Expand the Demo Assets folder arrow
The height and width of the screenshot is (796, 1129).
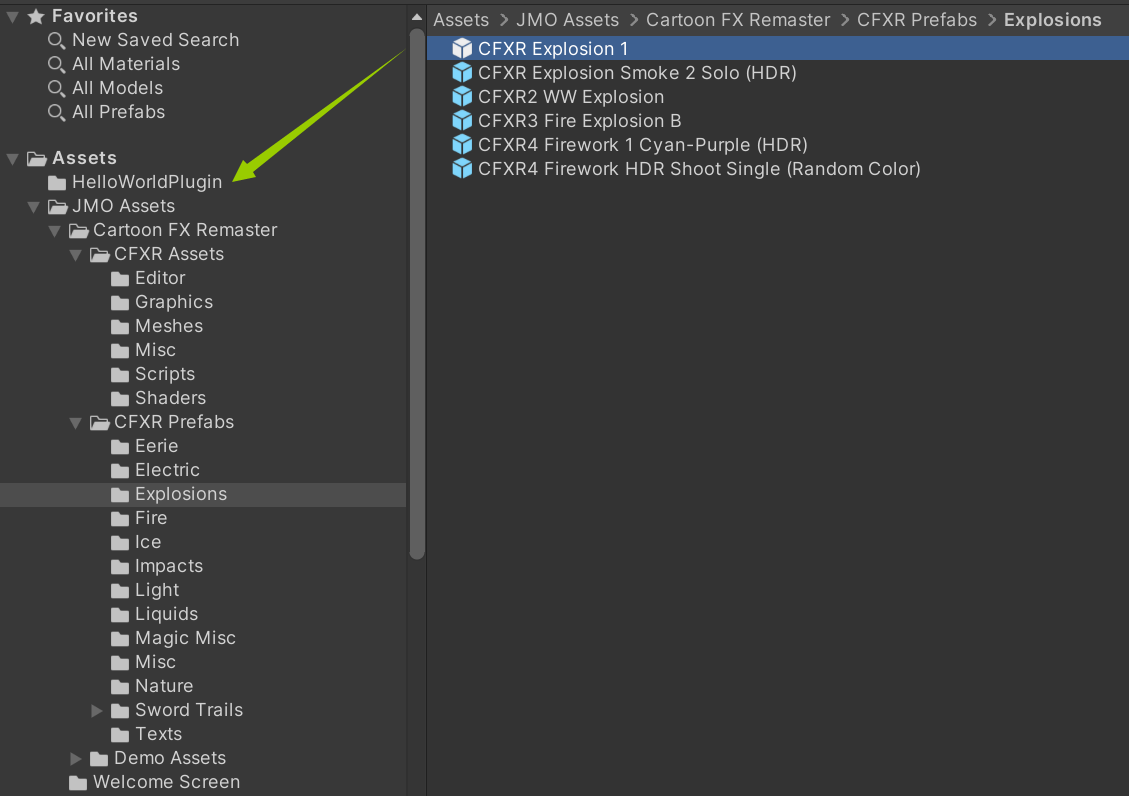pos(76,759)
